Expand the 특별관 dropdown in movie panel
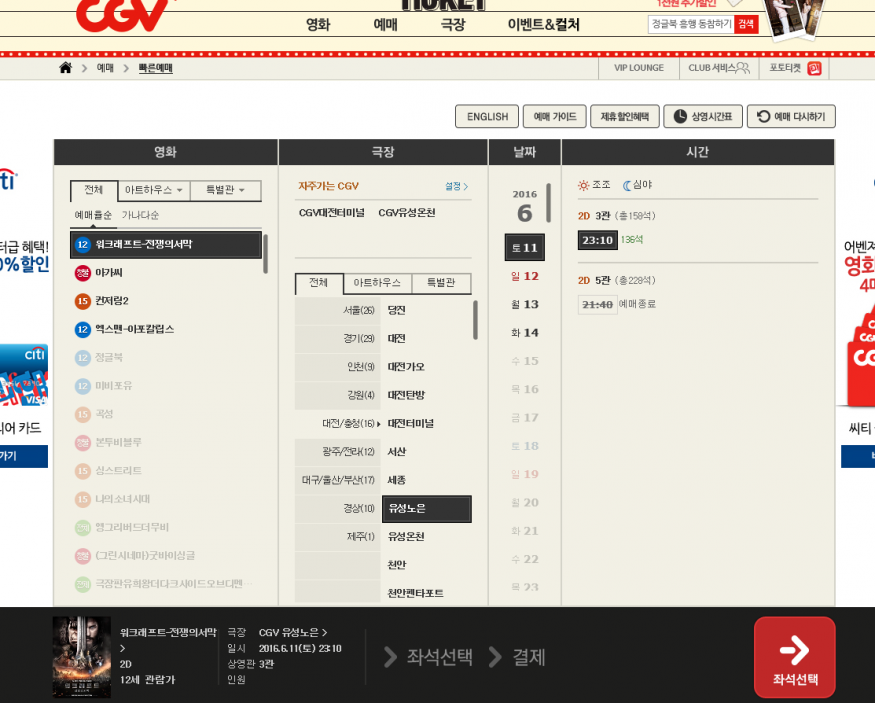 226,190
